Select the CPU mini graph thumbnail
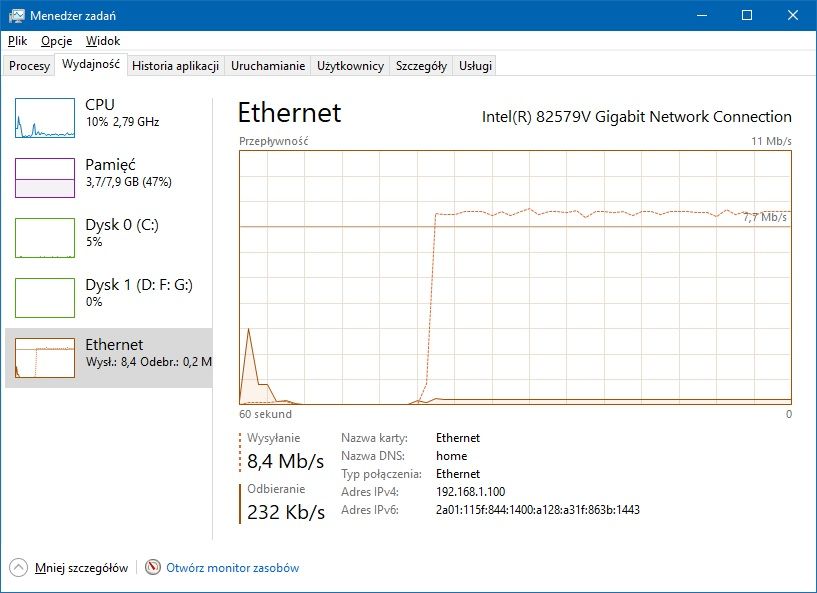The image size is (817, 593). [45, 118]
